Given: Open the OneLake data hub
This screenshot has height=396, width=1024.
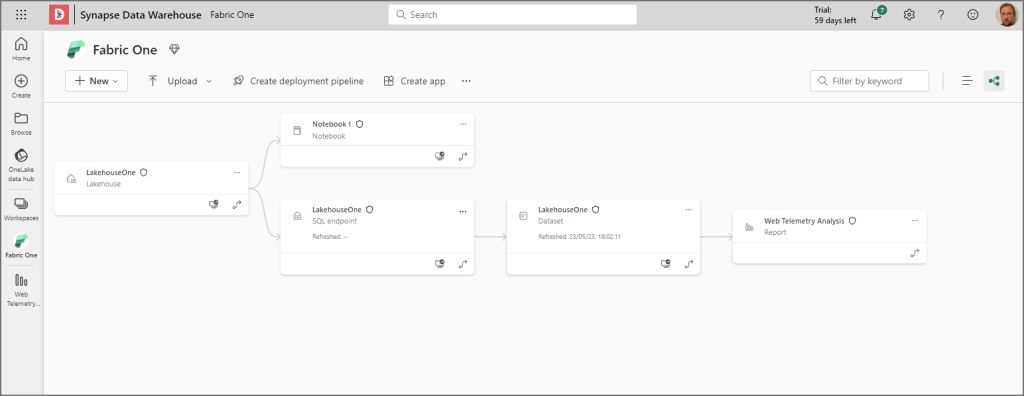Looking at the screenshot, I should point(21,165).
